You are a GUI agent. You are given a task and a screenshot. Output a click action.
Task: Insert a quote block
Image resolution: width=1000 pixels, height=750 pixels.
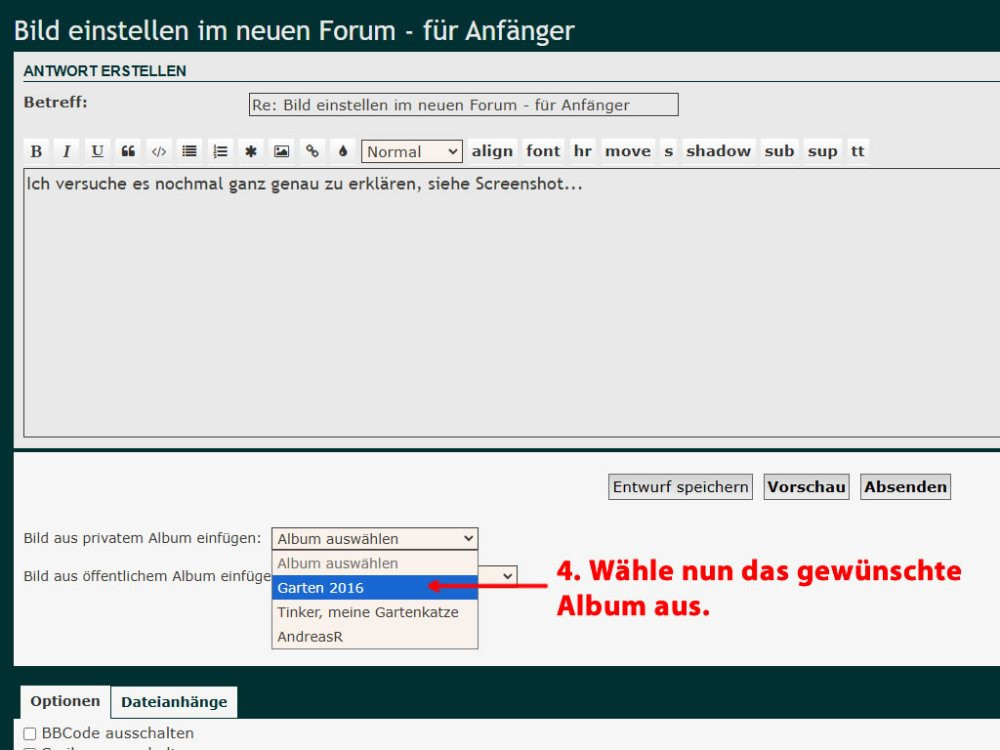(128, 151)
